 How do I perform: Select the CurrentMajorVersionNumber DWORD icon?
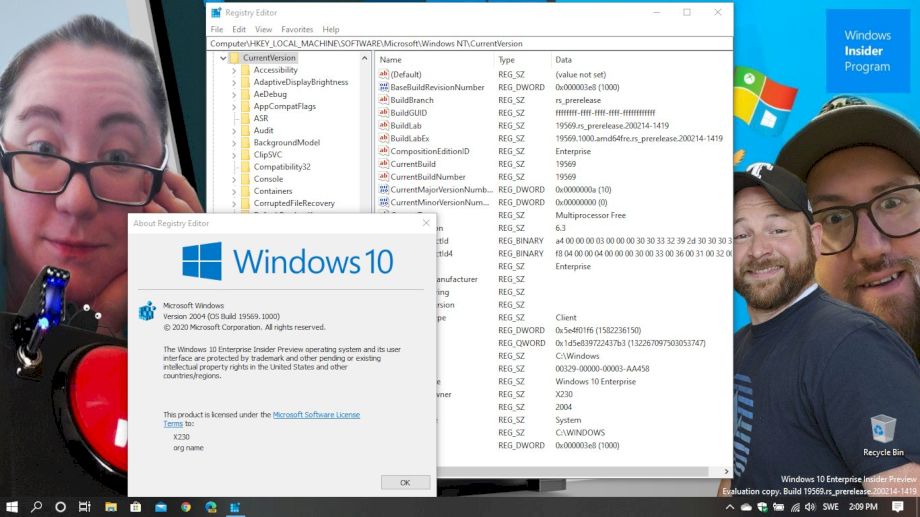tap(384, 190)
